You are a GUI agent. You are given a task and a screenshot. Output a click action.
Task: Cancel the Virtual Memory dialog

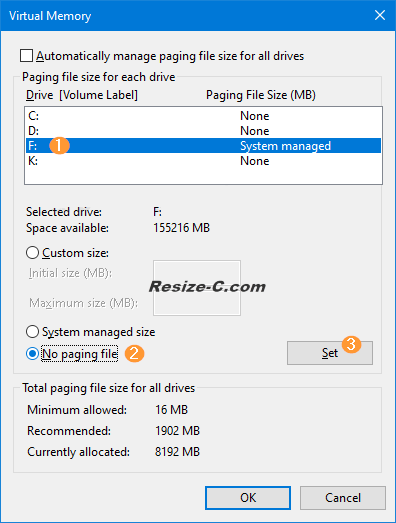point(343,498)
